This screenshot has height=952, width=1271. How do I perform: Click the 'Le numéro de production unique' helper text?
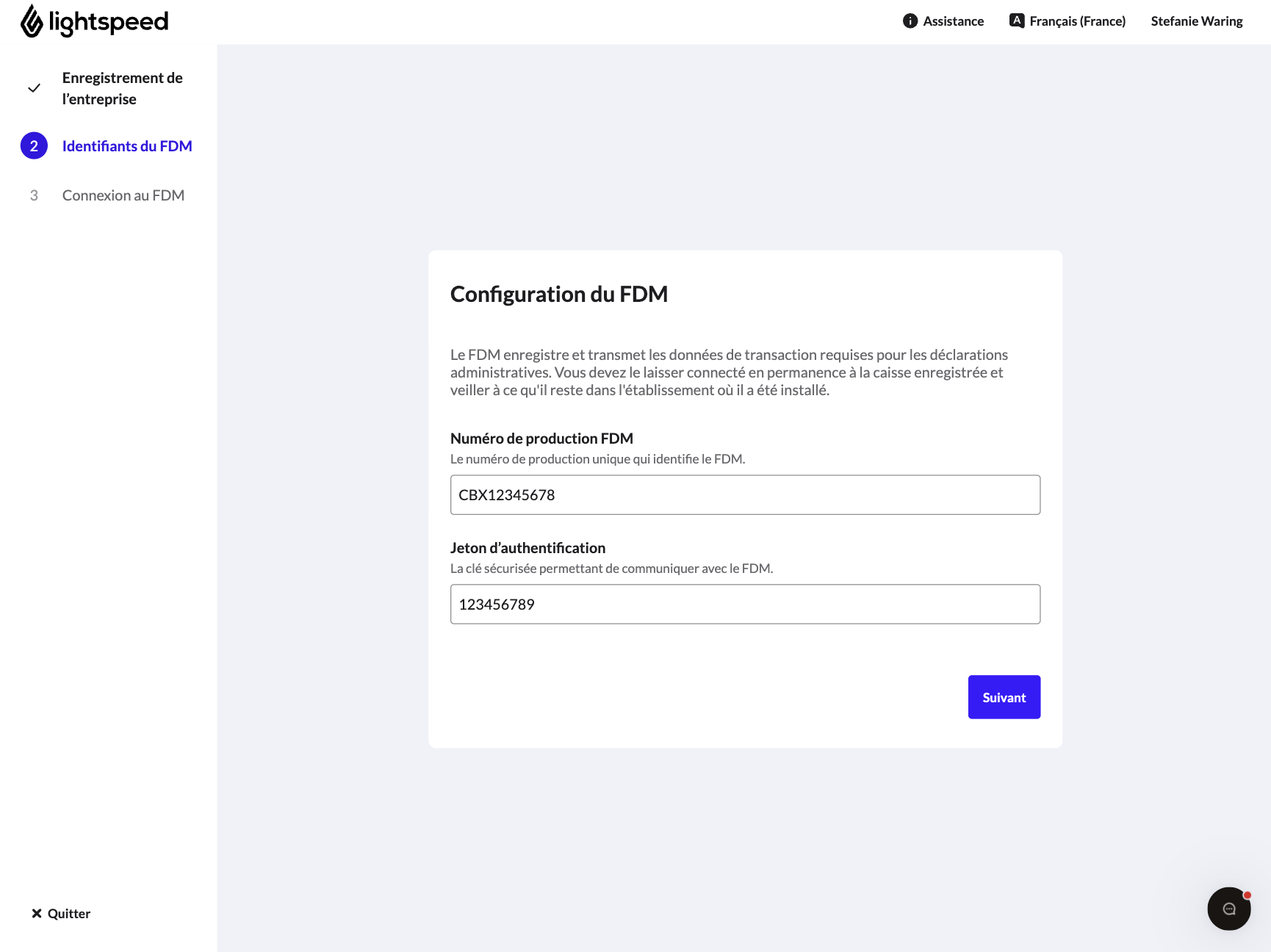[x=597, y=459]
